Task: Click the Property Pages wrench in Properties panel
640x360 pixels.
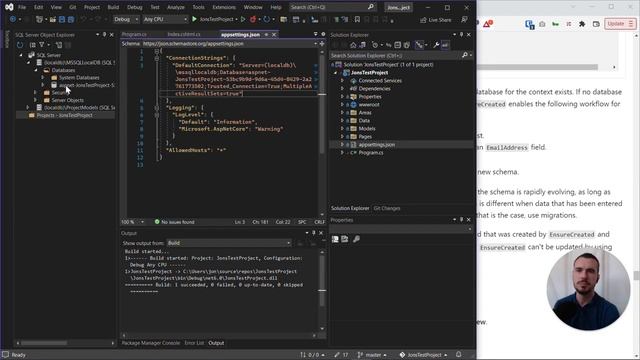Action: (356, 239)
